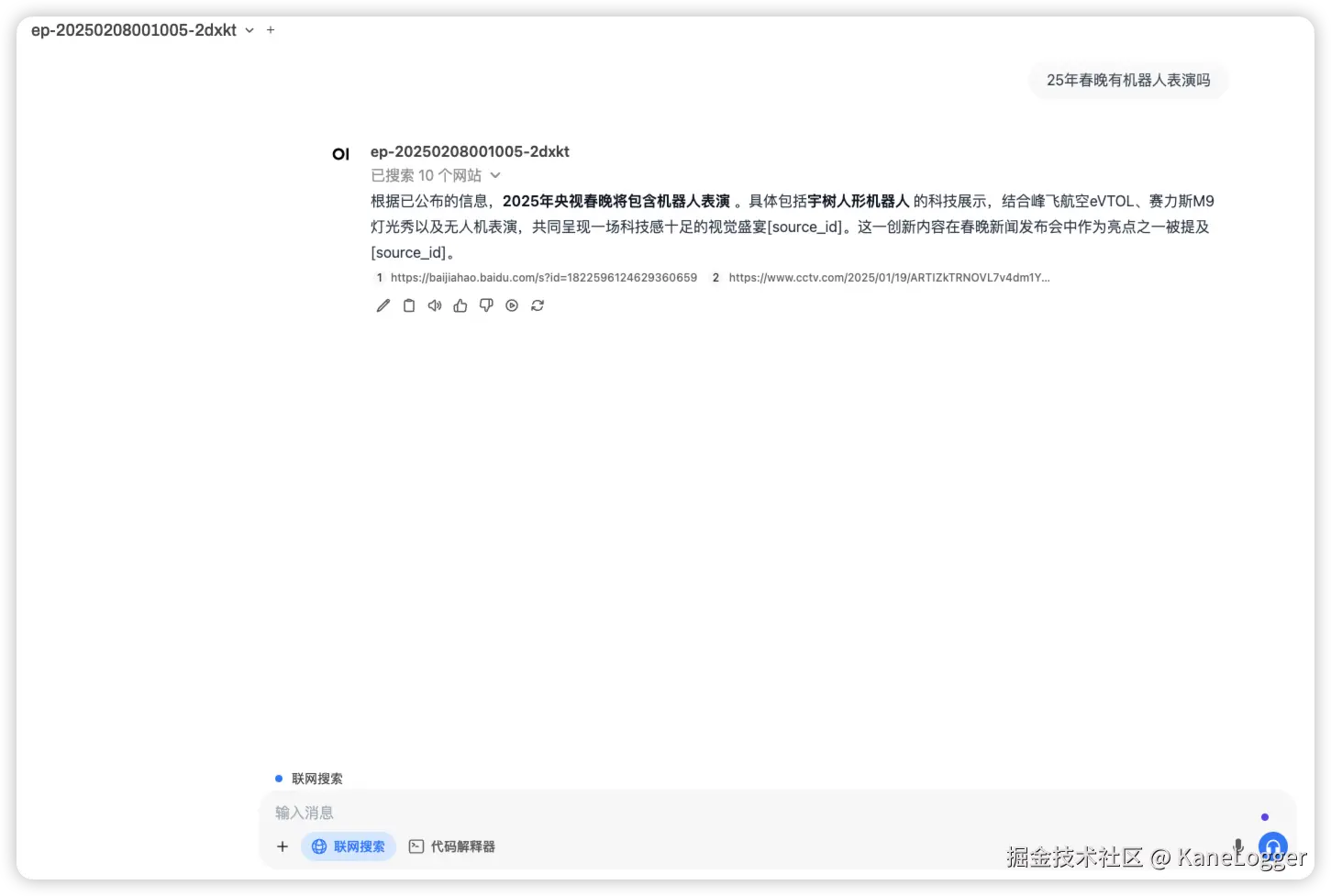Click the 输入消息 message input field
This screenshot has width=1331, height=896.
[x=642, y=813]
